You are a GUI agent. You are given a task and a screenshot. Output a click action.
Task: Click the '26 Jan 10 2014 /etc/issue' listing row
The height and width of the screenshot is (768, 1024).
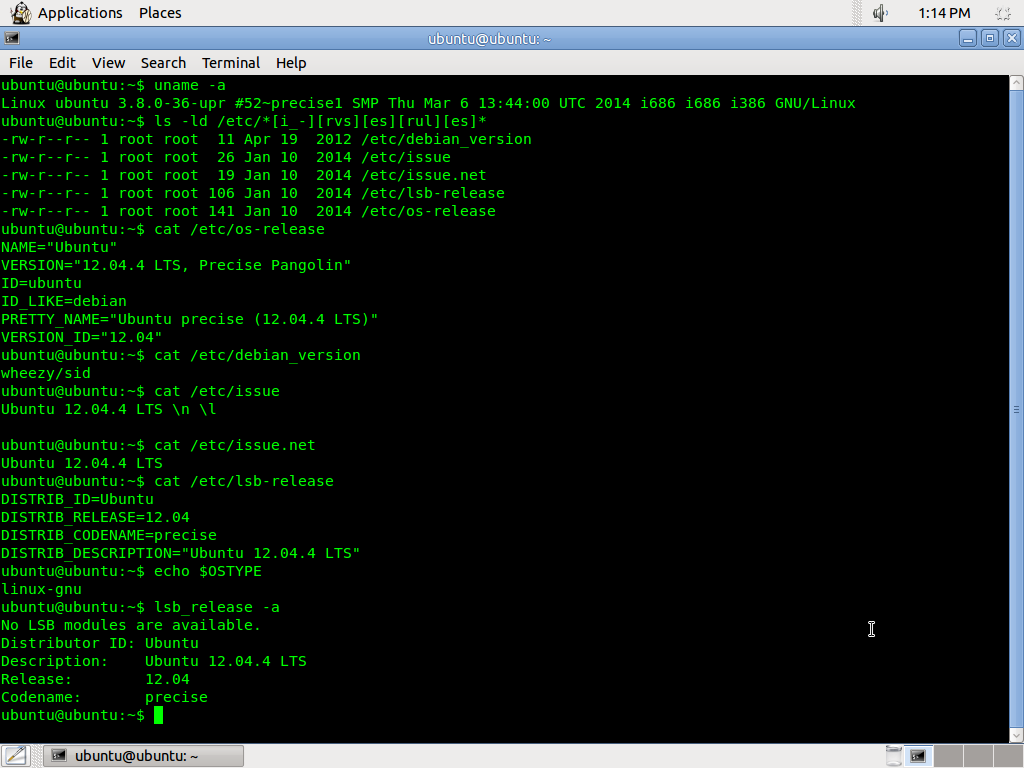tap(226, 157)
